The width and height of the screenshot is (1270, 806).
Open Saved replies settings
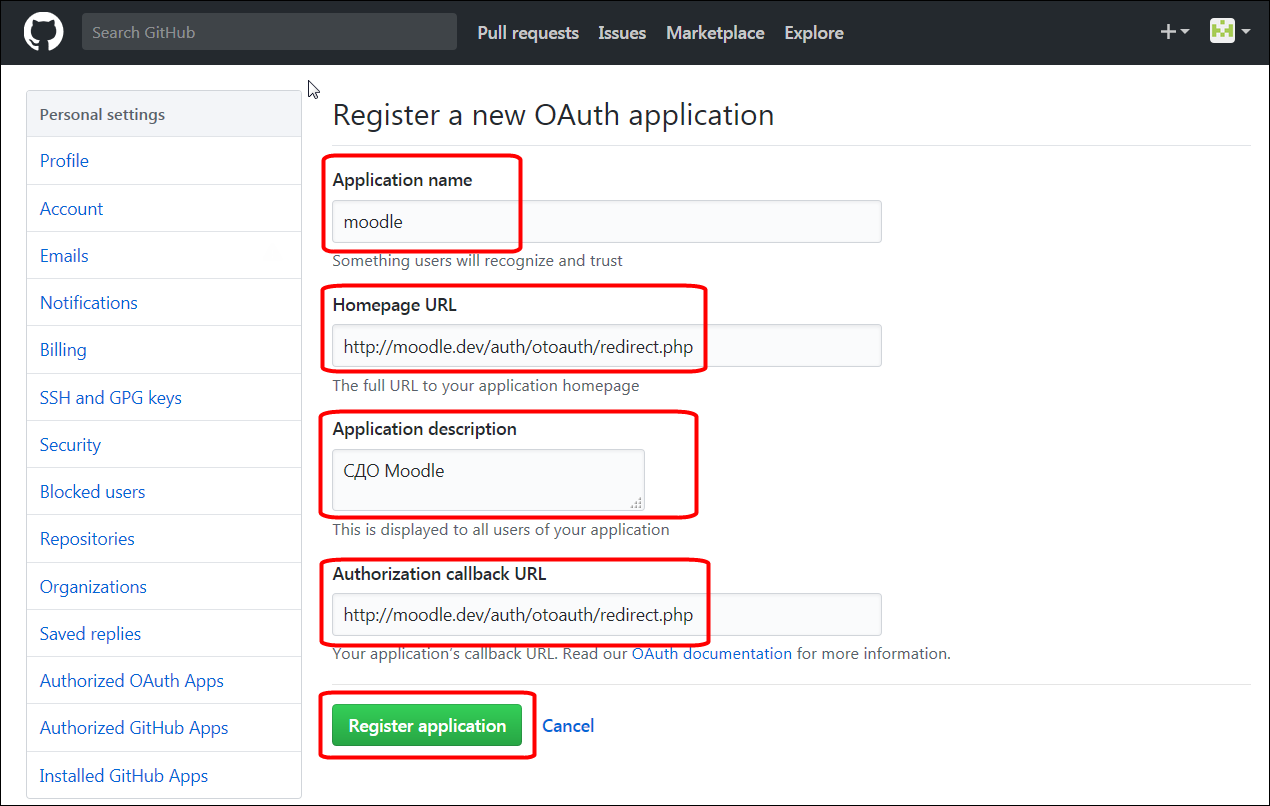(164, 634)
